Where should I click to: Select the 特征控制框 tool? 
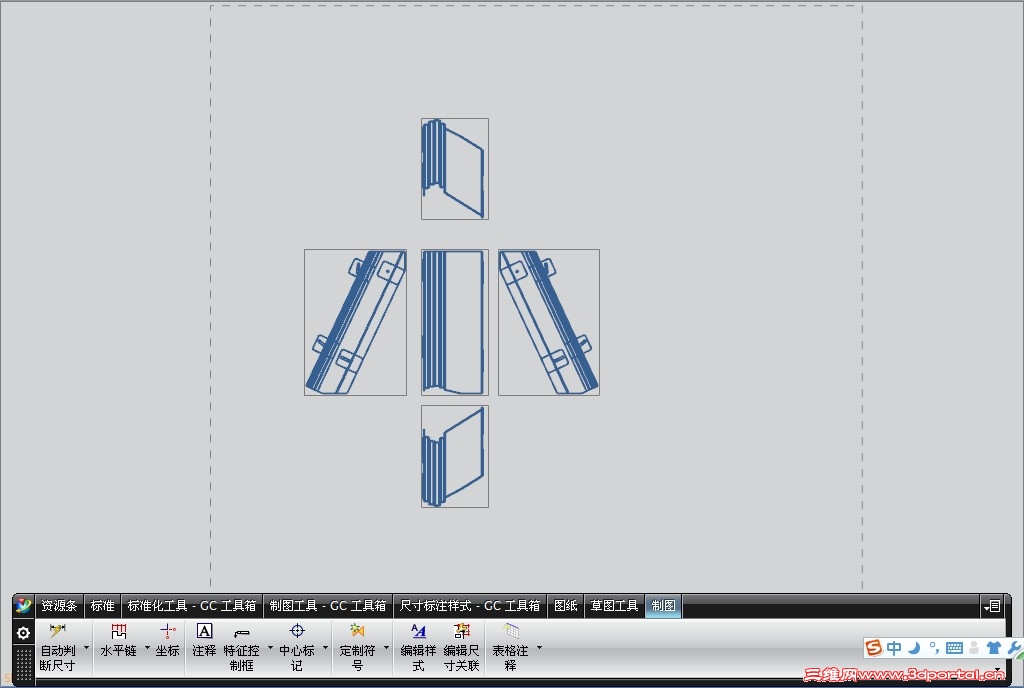click(242, 648)
